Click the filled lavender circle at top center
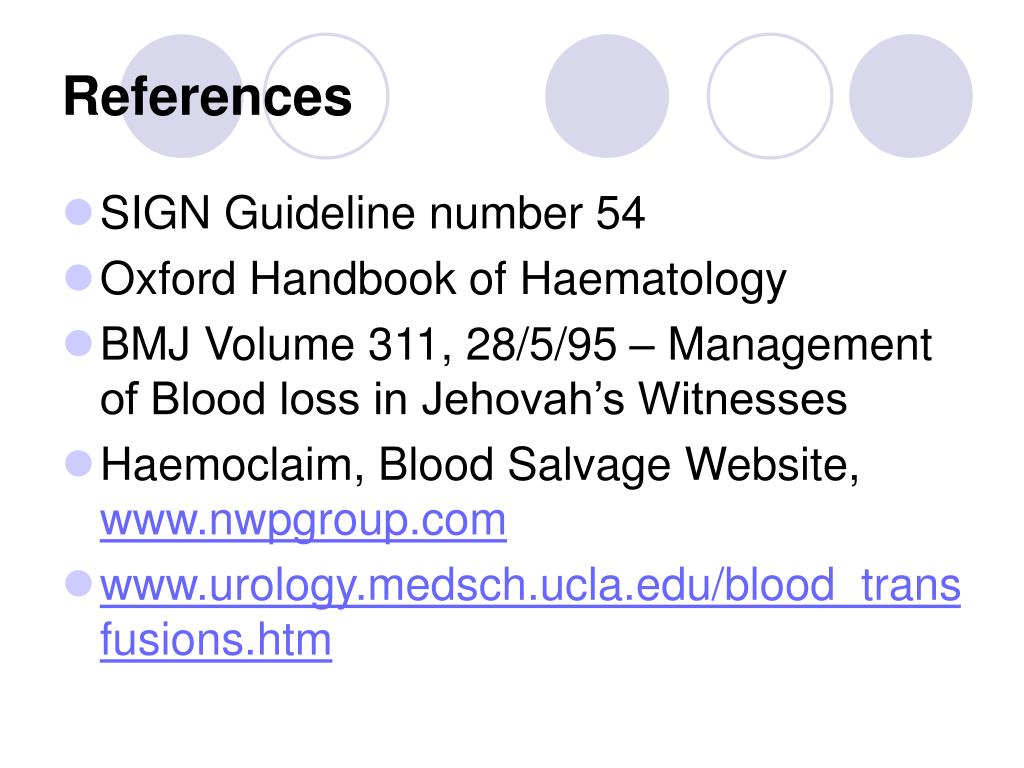 click(x=607, y=96)
